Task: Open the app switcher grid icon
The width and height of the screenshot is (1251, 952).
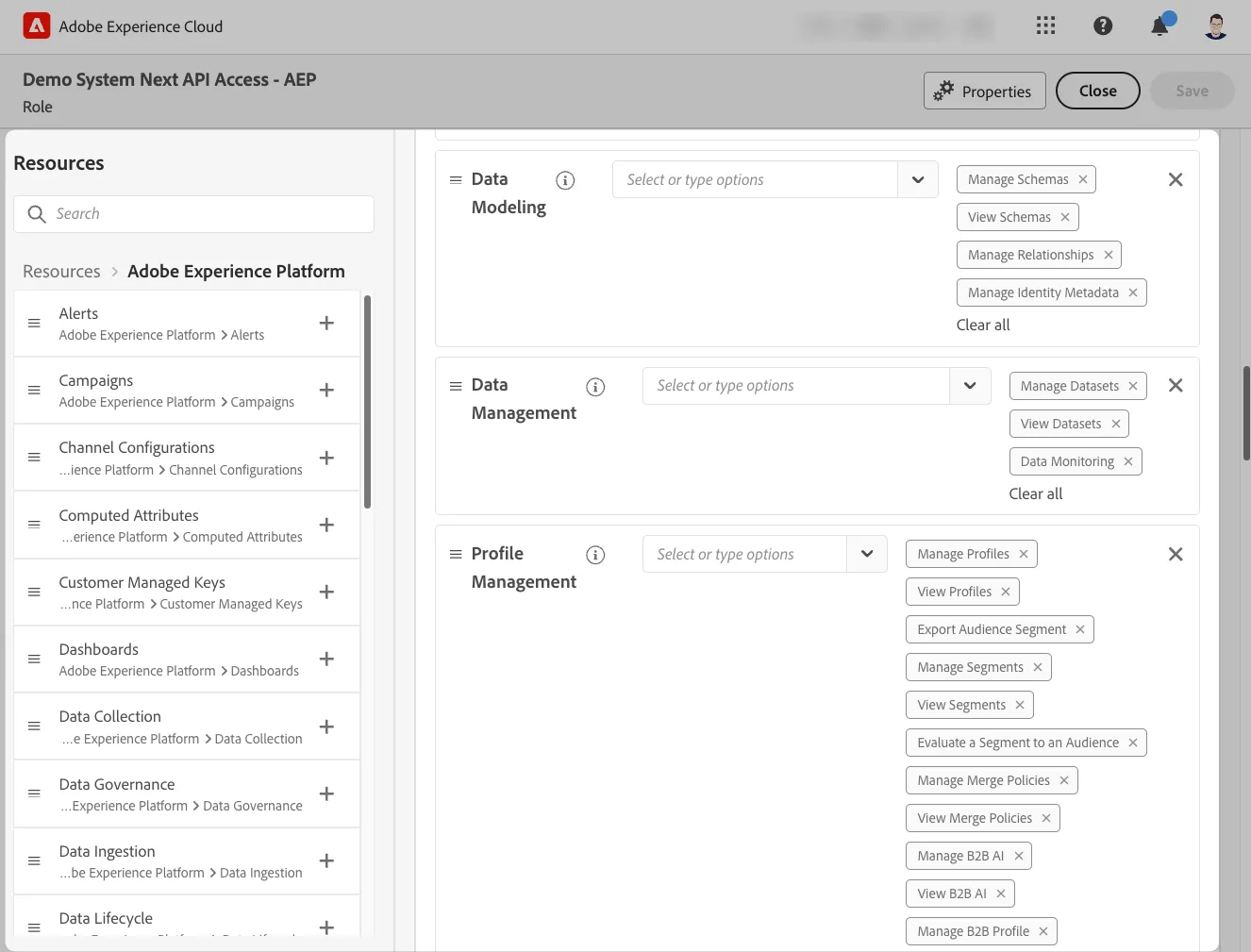Action: [x=1045, y=25]
